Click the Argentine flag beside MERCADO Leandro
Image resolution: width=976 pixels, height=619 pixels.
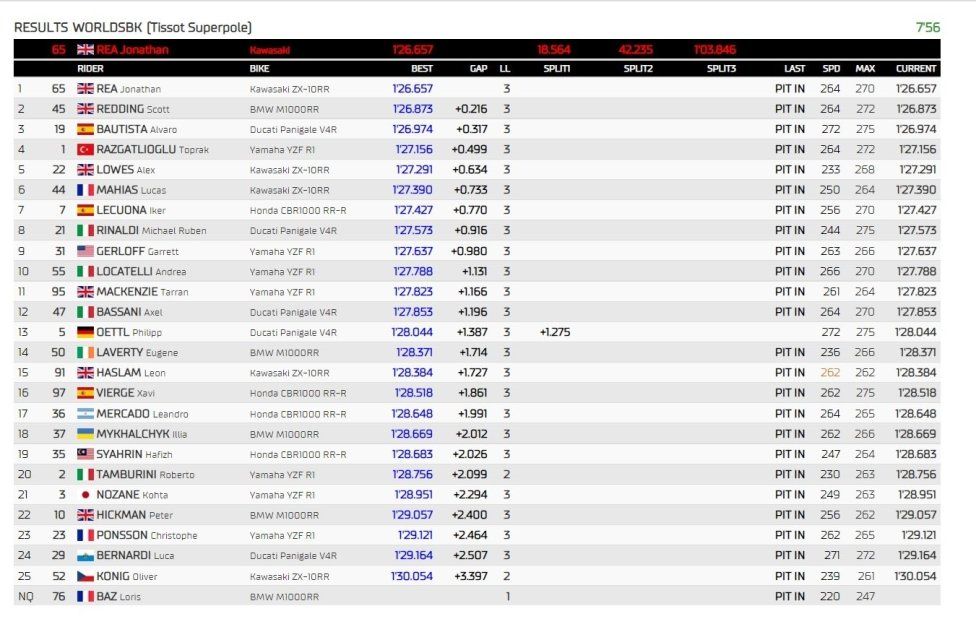click(85, 413)
